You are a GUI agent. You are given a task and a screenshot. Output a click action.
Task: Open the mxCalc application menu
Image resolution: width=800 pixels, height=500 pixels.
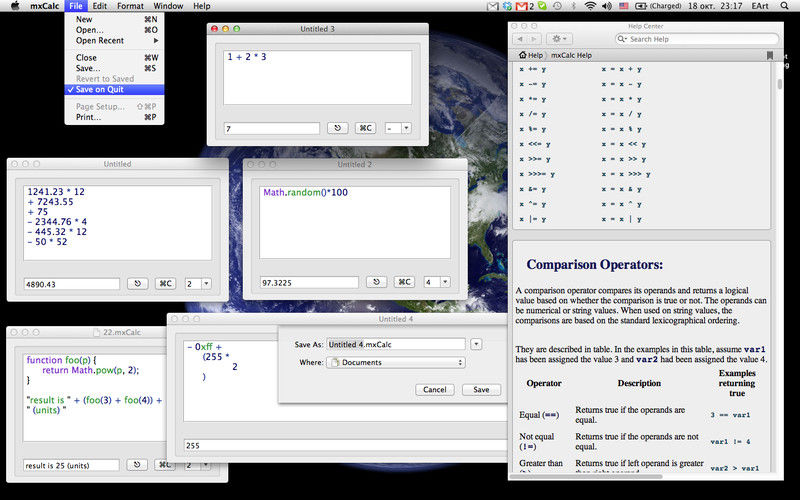click(44, 6)
